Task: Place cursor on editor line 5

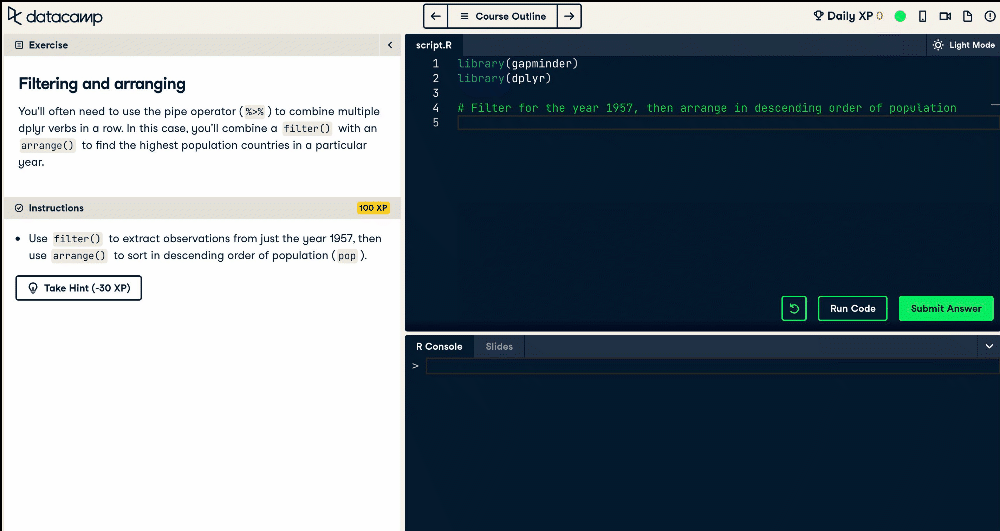Action: click(728, 122)
